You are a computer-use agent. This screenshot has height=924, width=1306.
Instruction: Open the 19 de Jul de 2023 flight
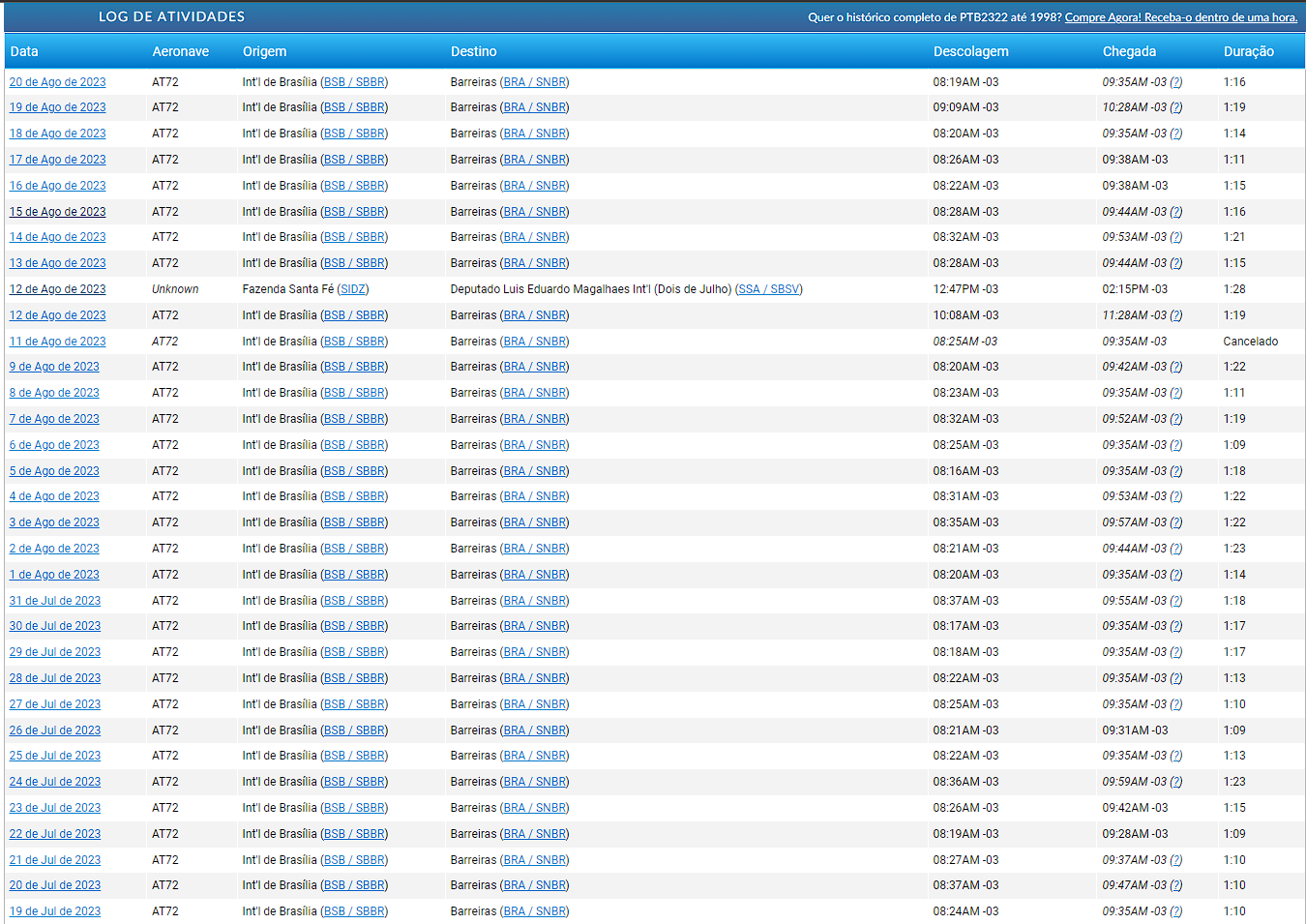click(55, 911)
